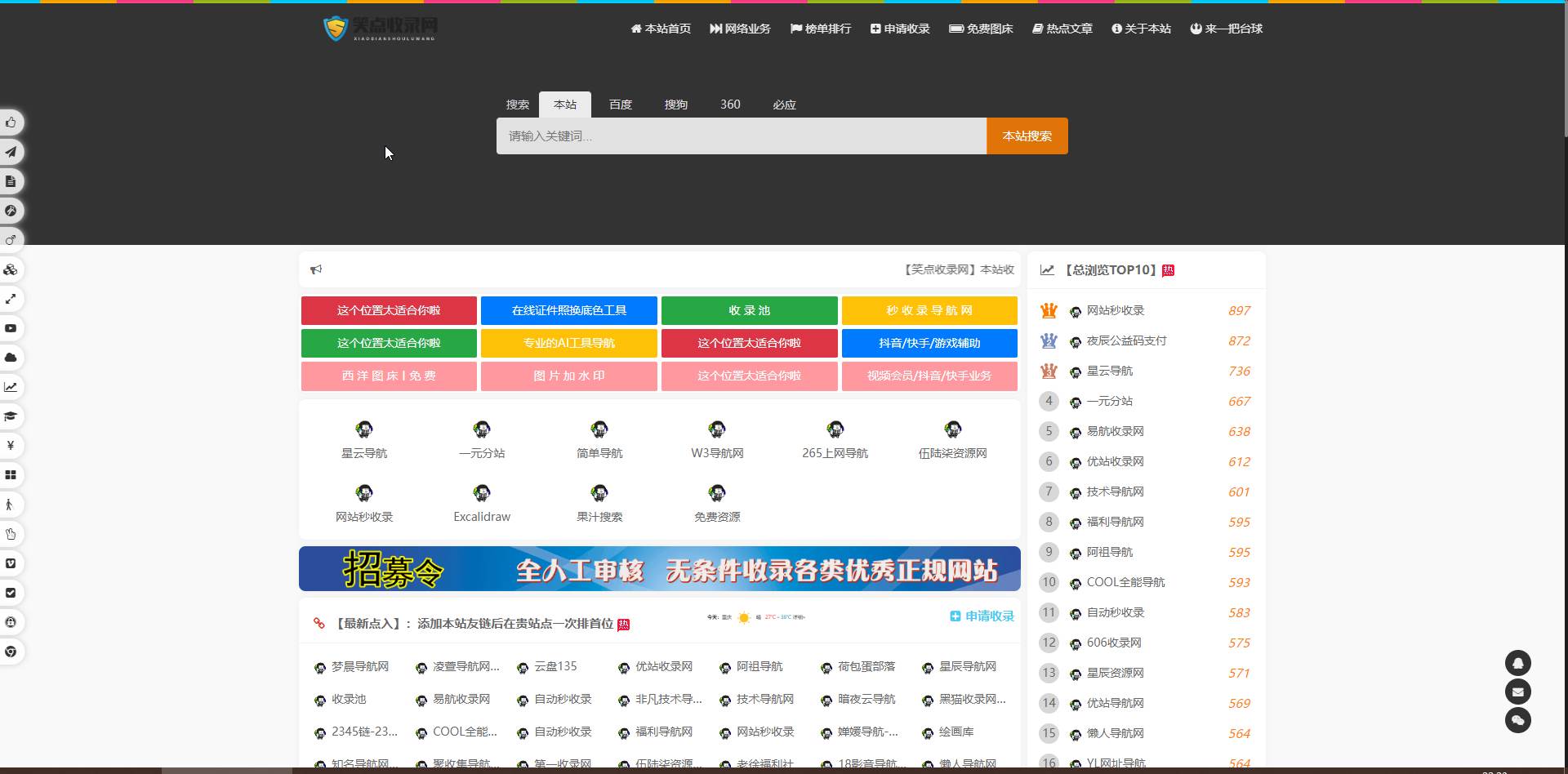Click the thumbs-up icon in left sidebar
The width and height of the screenshot is (1568, 774).
coord(11,122)
